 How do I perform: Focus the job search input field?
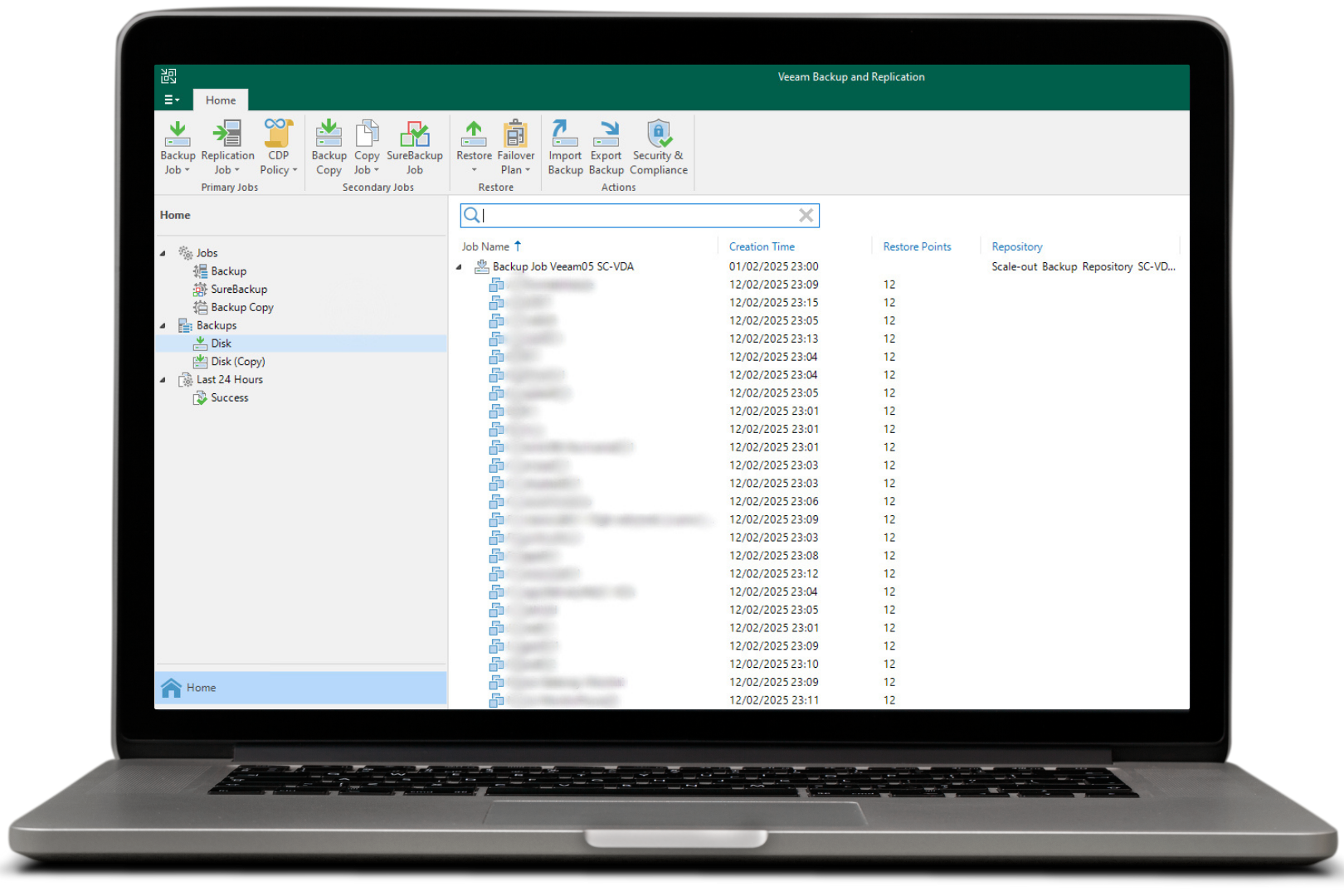click(x=640, y=216)
